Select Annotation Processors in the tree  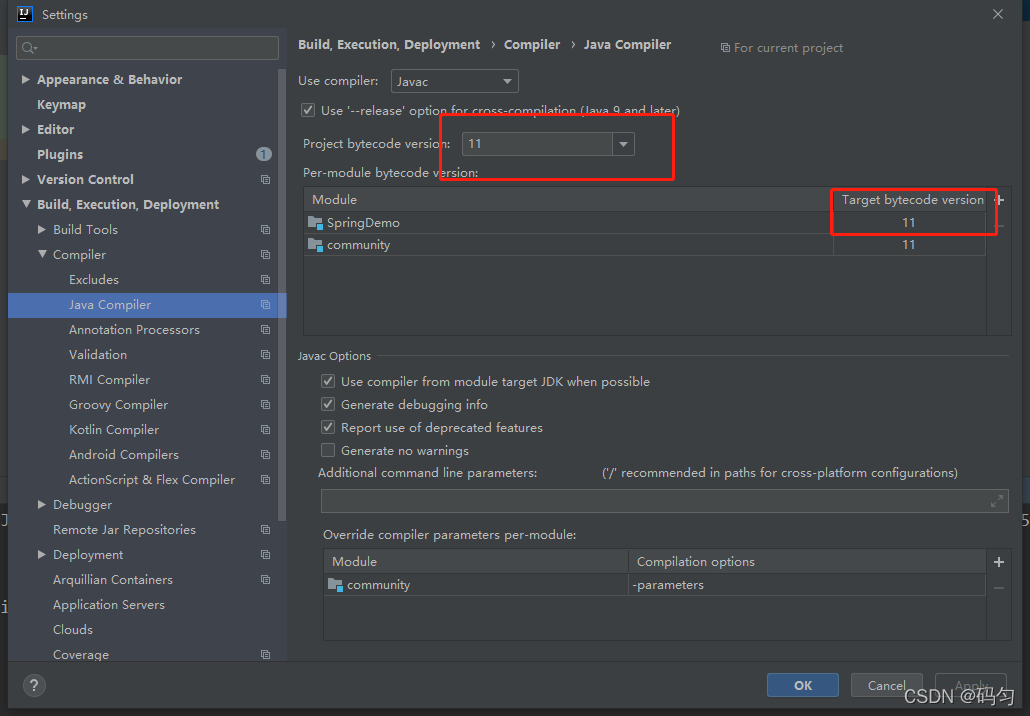[134, 329]
